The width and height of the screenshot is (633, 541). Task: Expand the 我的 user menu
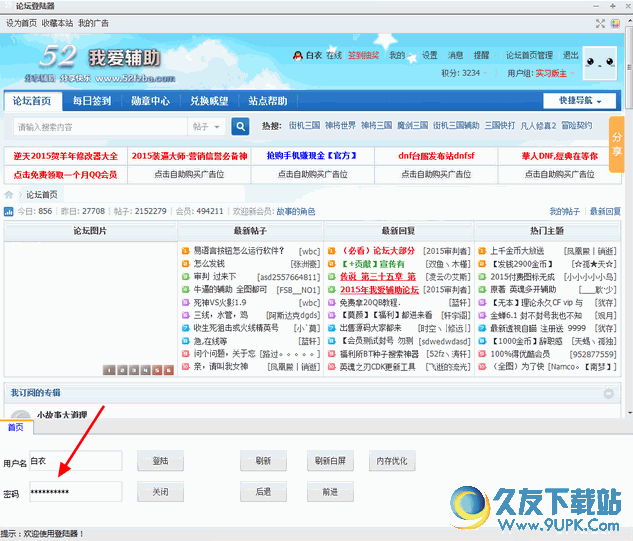point(401,55)
